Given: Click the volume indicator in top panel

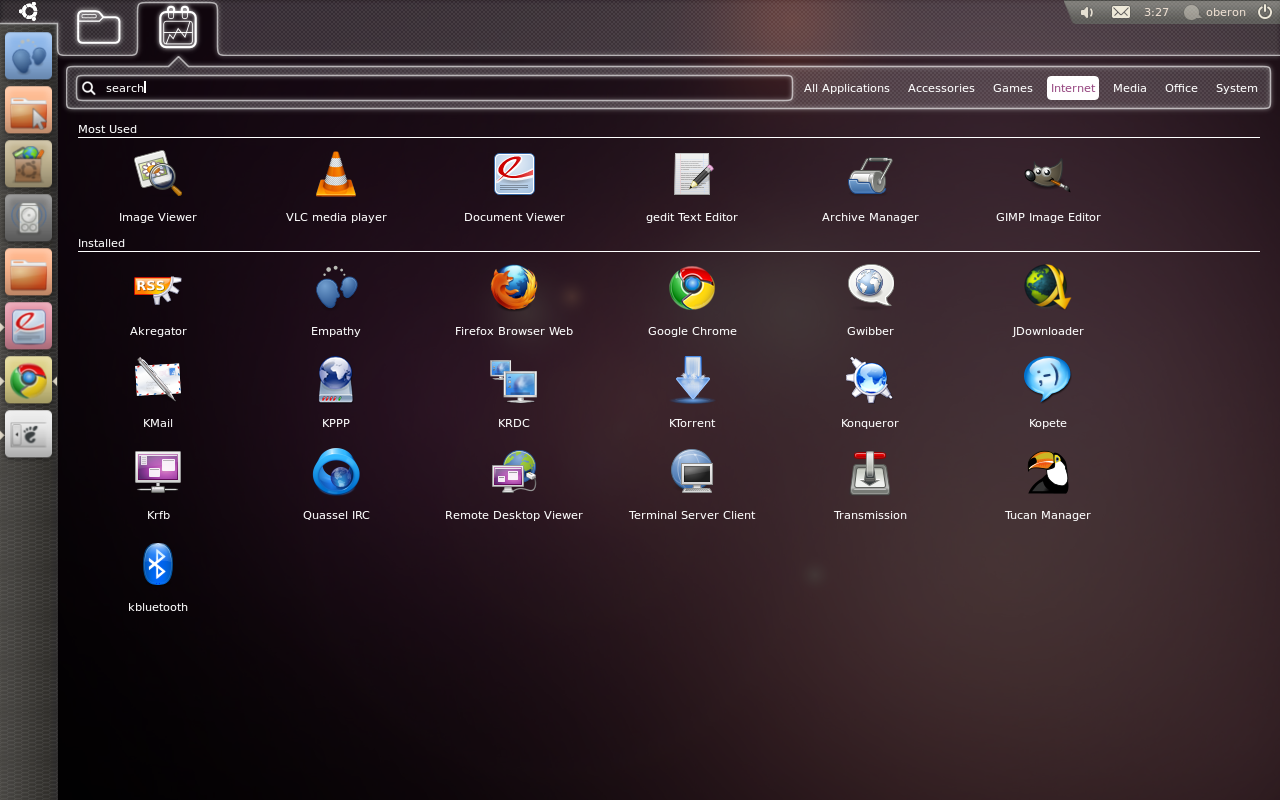Looking at the screenshot, I should pos(1087,12).
